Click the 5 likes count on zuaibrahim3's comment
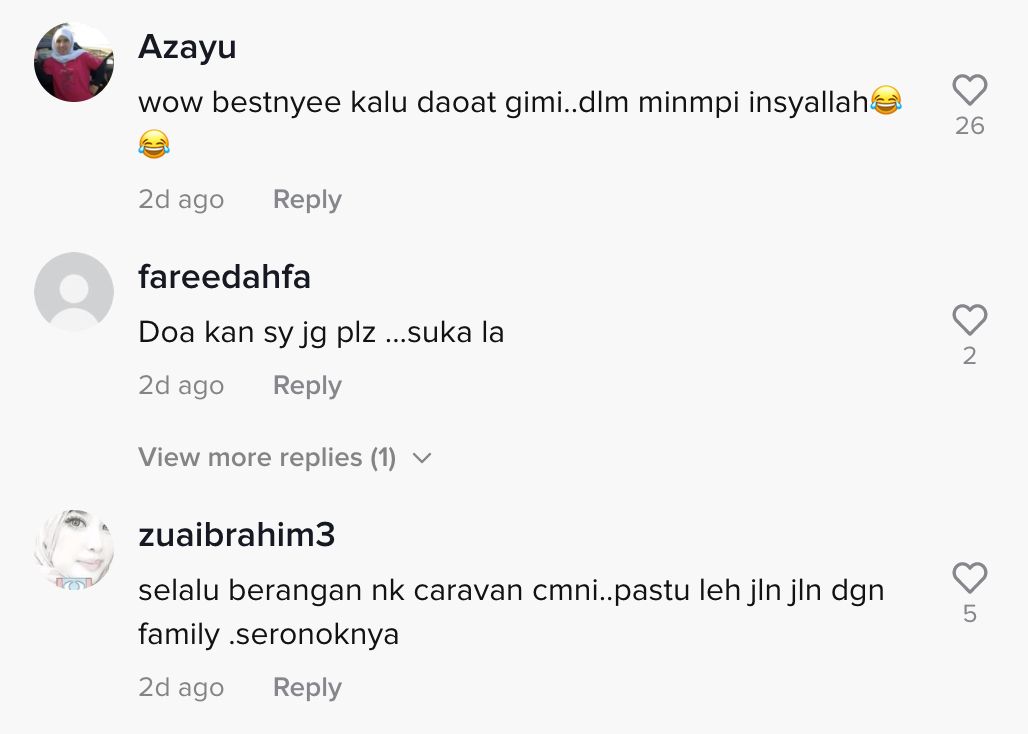Image resolution: width=1028 pixels, height=734 pixels. [970, 614]
